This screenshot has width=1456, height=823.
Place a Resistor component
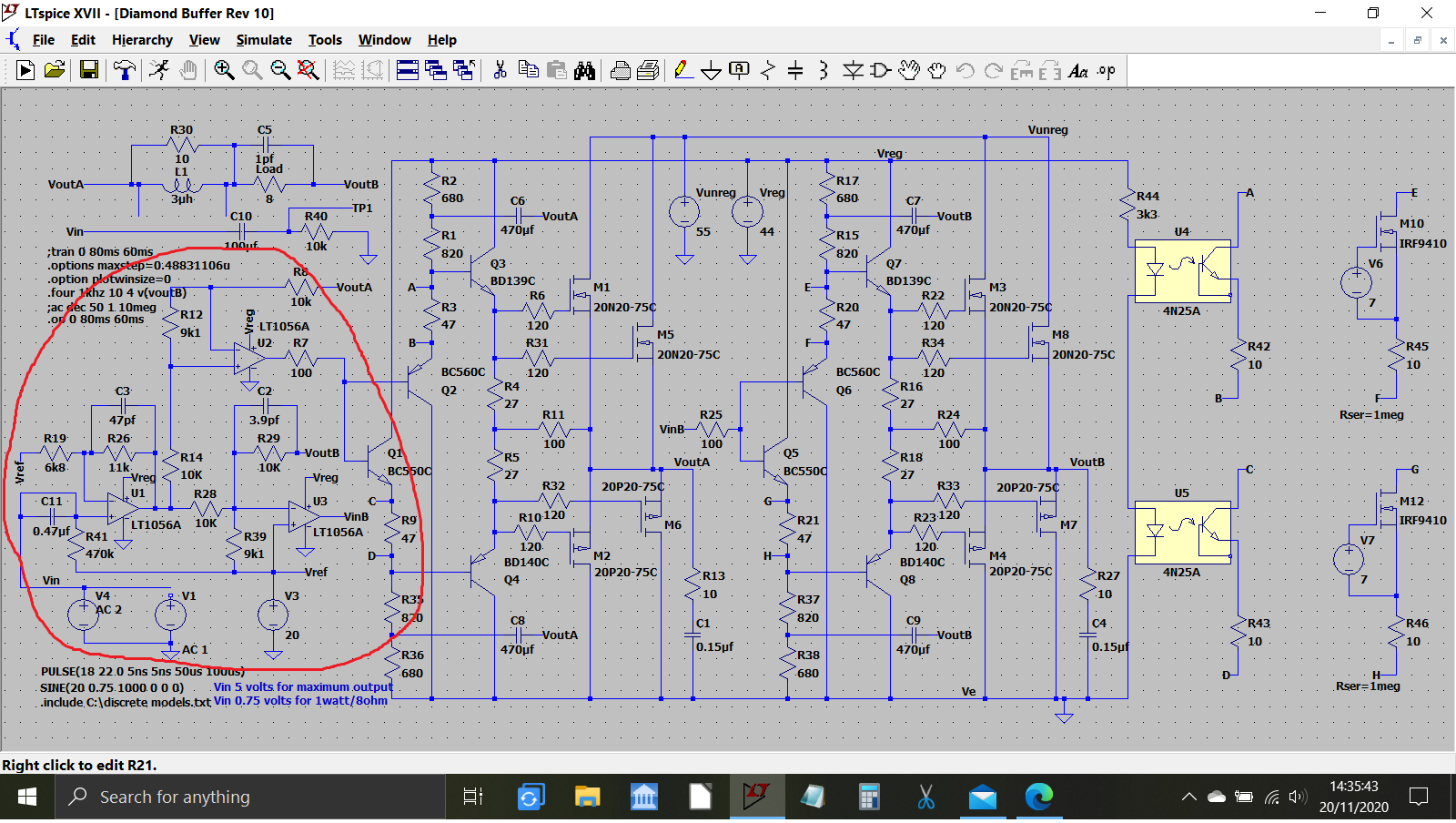pyautogui.click(x=768, y=70)
